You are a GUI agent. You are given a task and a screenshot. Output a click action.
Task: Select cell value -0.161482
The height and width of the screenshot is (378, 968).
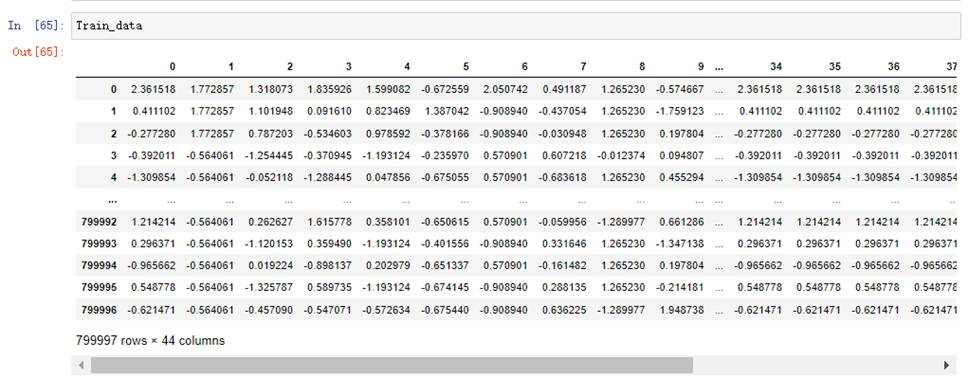point(562,266)
